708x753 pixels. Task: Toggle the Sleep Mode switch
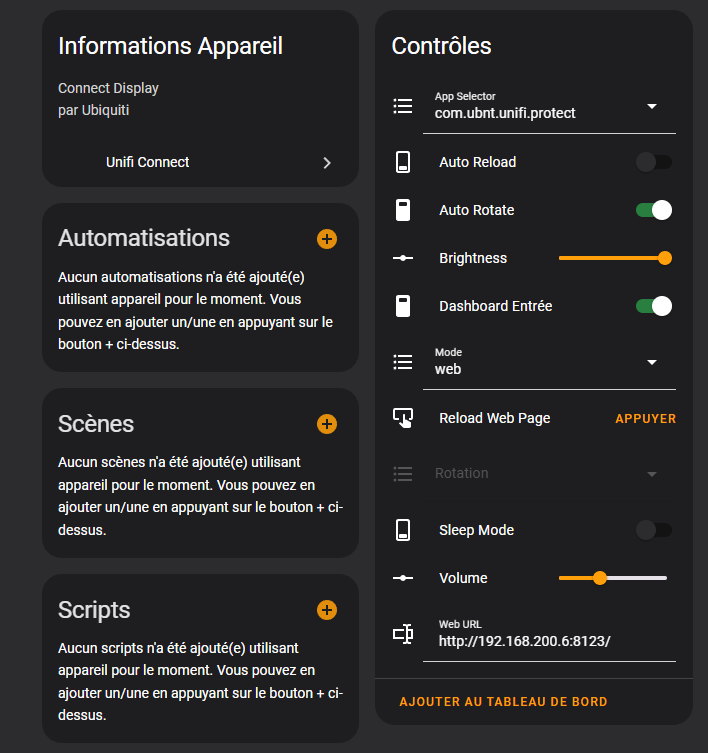pos(654,530)
